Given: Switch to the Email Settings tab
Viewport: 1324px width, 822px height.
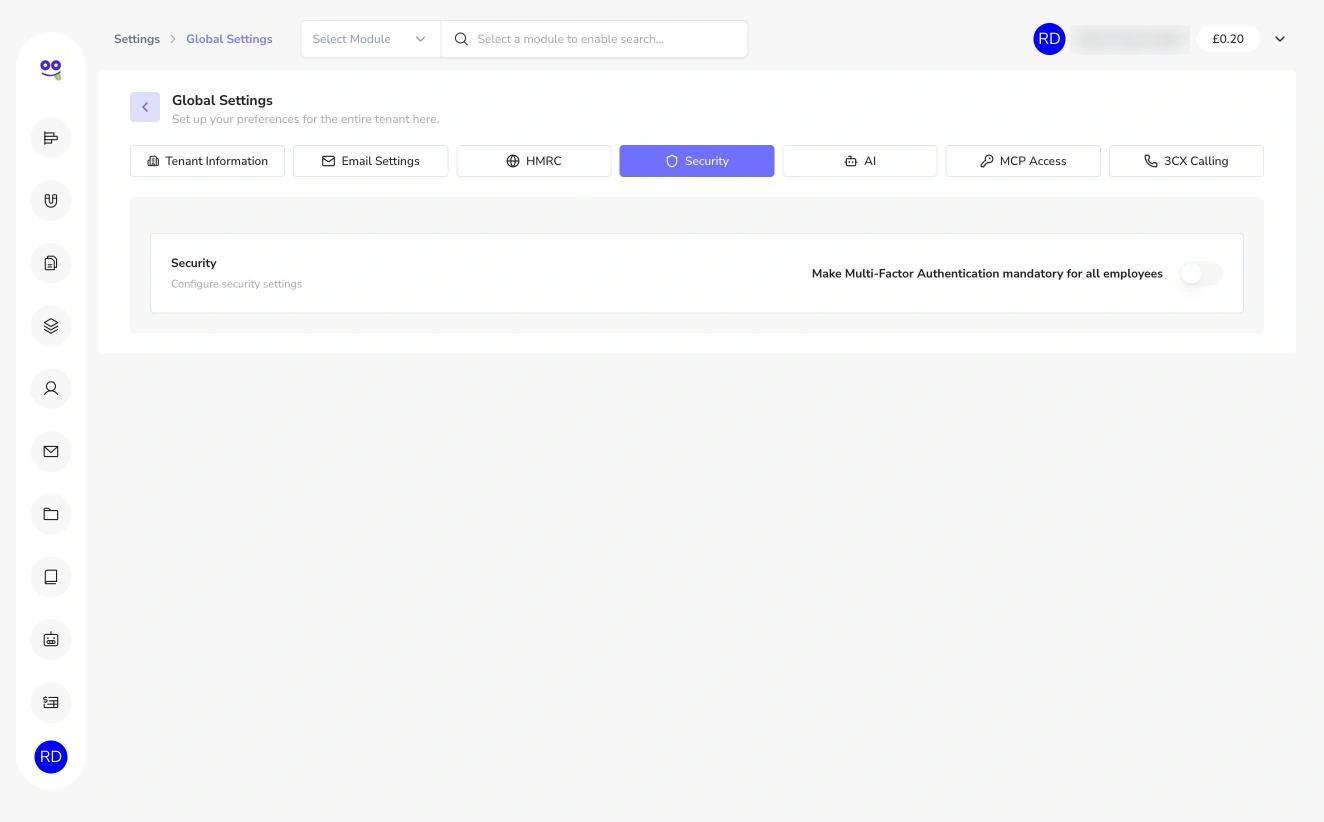Looking at the screenshot, I should (x=370, y=161).
